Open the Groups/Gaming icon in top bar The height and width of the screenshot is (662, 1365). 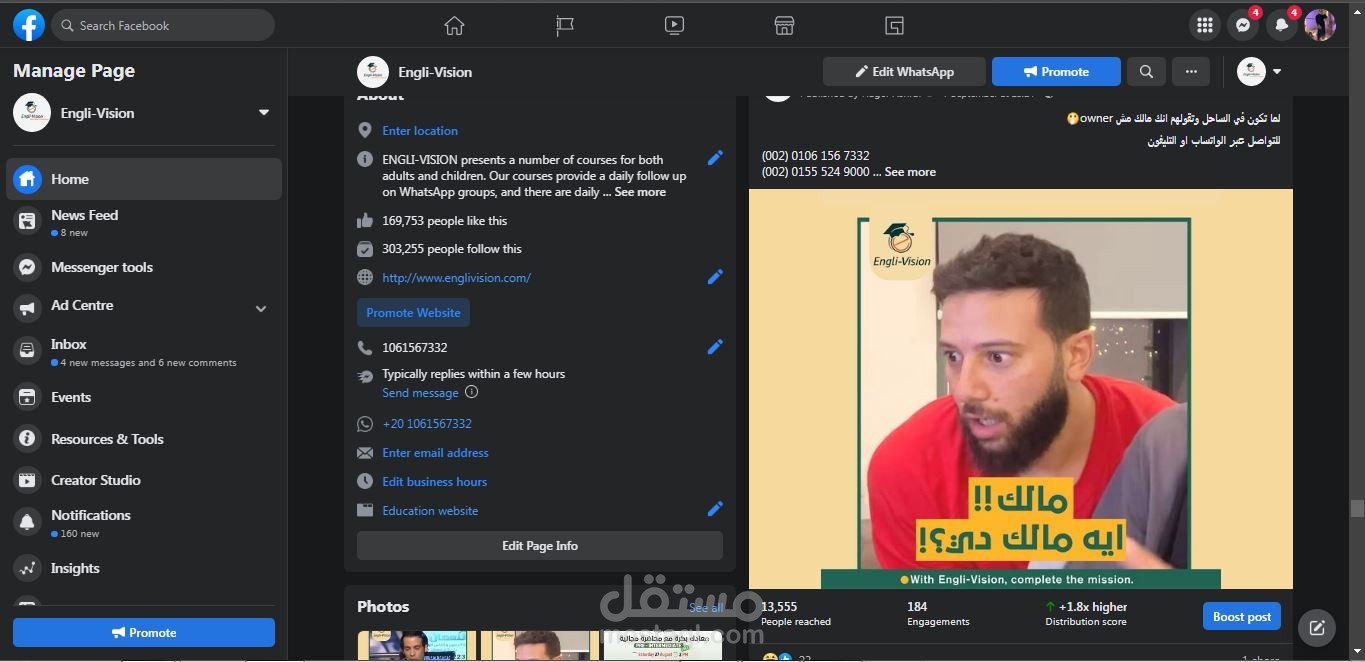pos(894,25)
